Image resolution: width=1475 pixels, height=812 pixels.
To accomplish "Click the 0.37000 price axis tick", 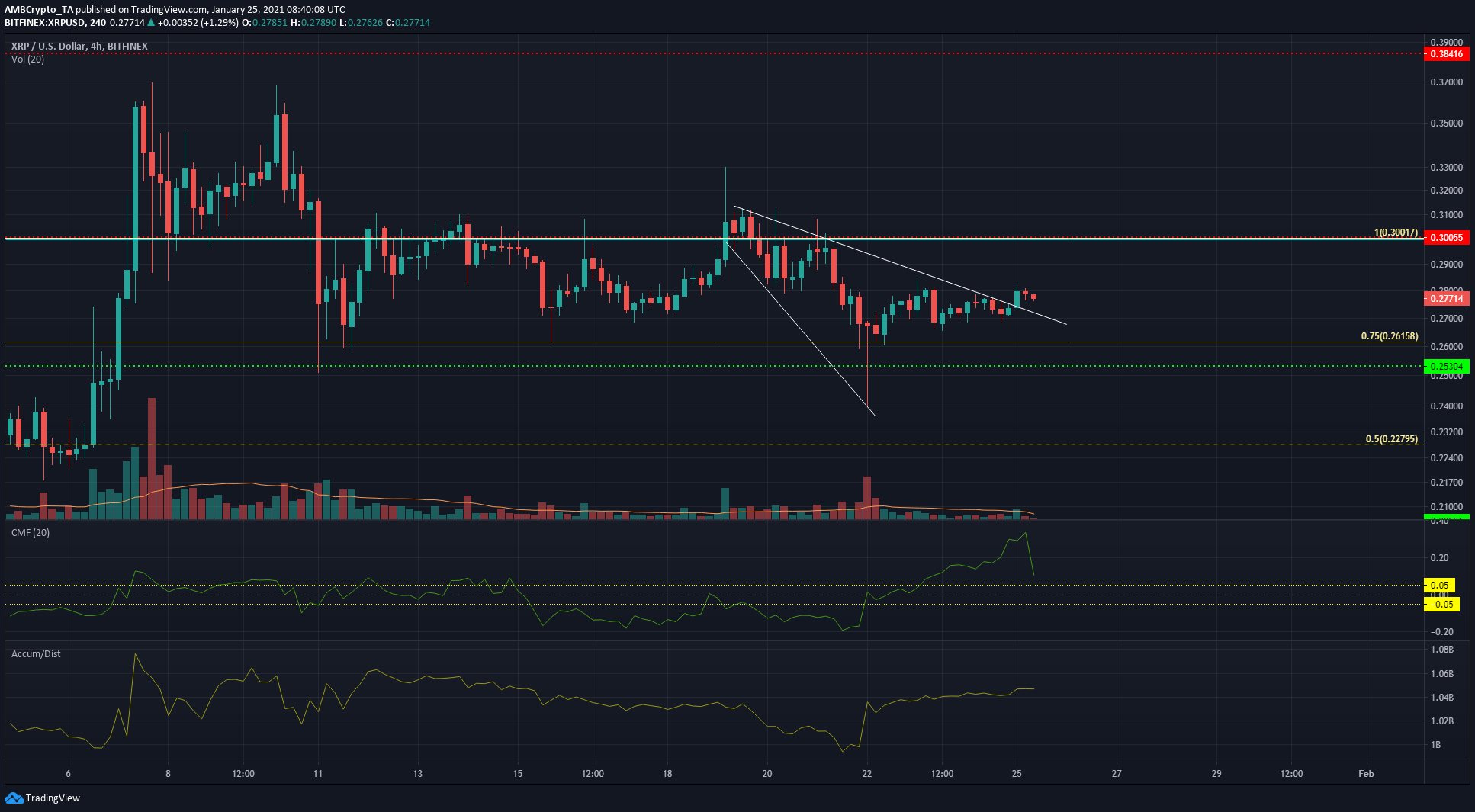I will [x=1446, y=82].
